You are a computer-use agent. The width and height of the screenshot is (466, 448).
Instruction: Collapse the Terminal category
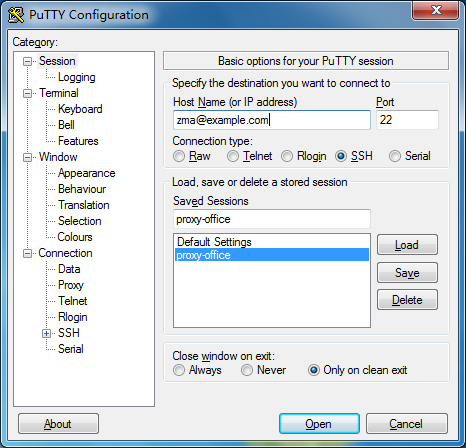coord(27,93)
